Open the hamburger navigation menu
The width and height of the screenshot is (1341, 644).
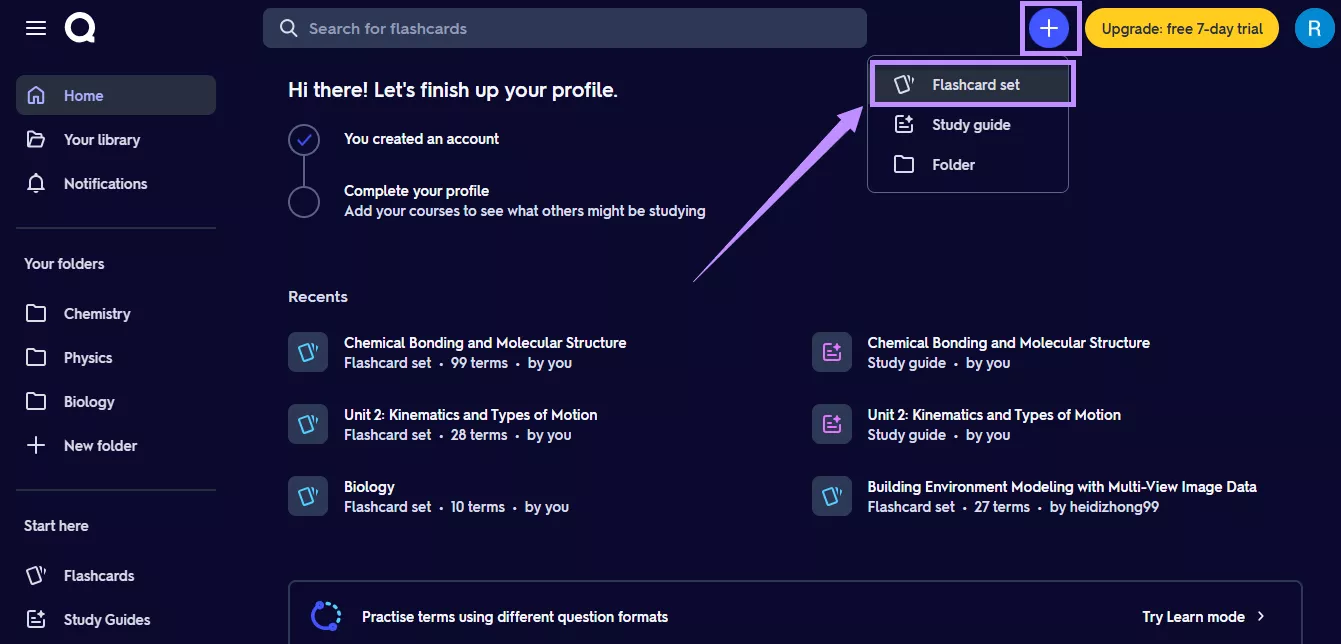[x=36, y=28]
